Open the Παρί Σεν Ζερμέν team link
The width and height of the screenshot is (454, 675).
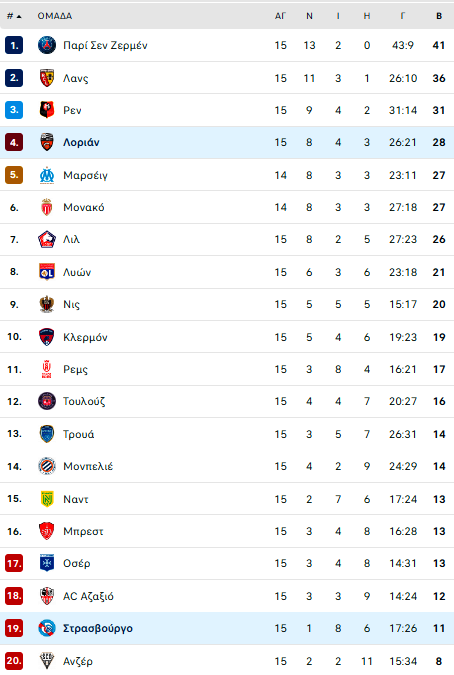(x=105, y=45)
